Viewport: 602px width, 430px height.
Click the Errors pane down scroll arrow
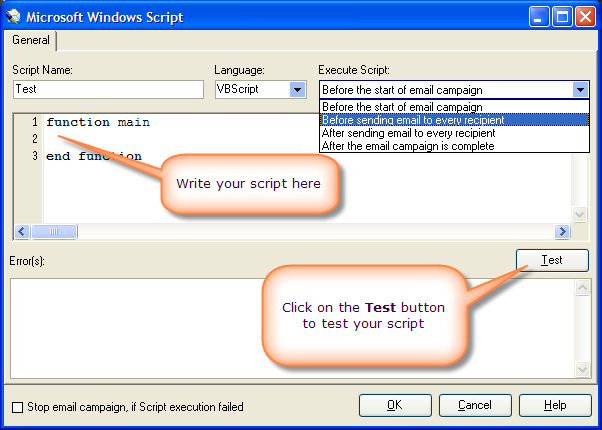point(582,369)
